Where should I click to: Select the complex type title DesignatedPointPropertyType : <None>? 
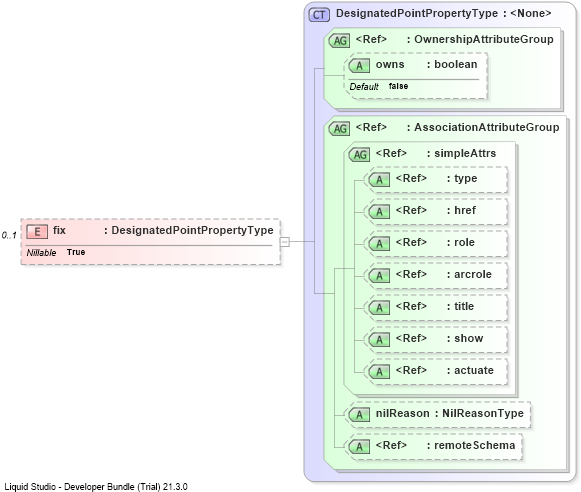[444, 13]
